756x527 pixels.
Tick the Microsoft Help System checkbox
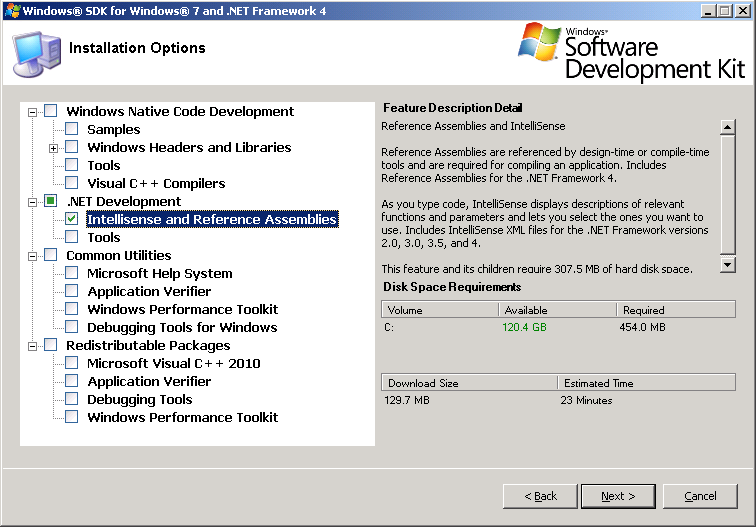click(72, 273)
